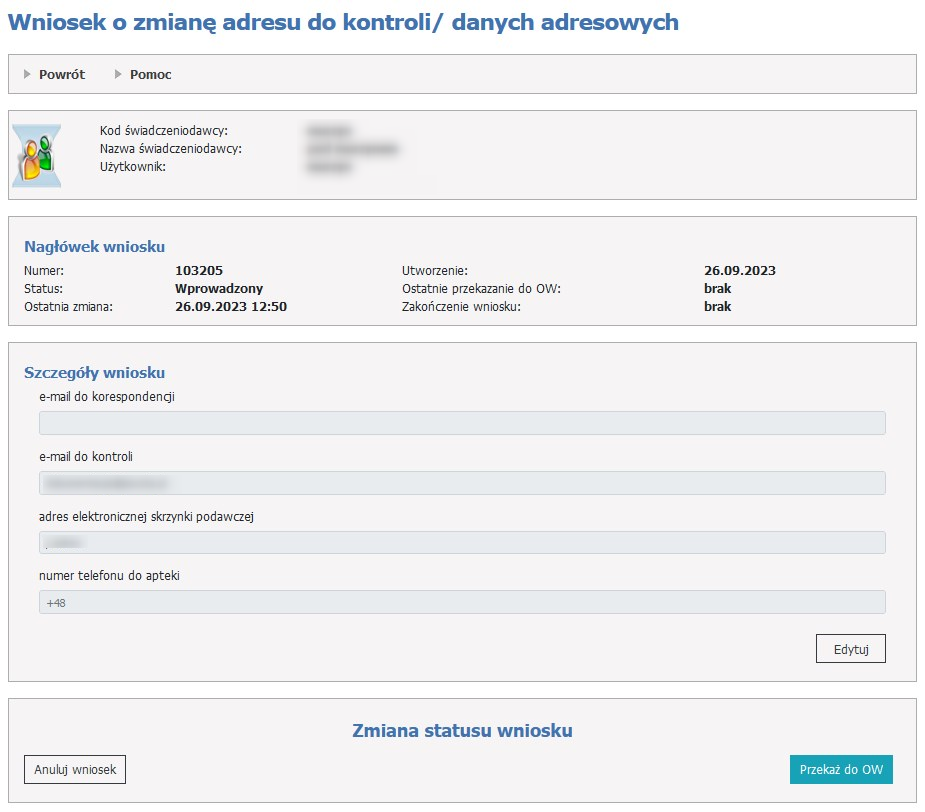Image resolution: width=925 pixels, height=812 pixels.
Task: Click the Anuluj wniosek button
Action: (75, 770)
